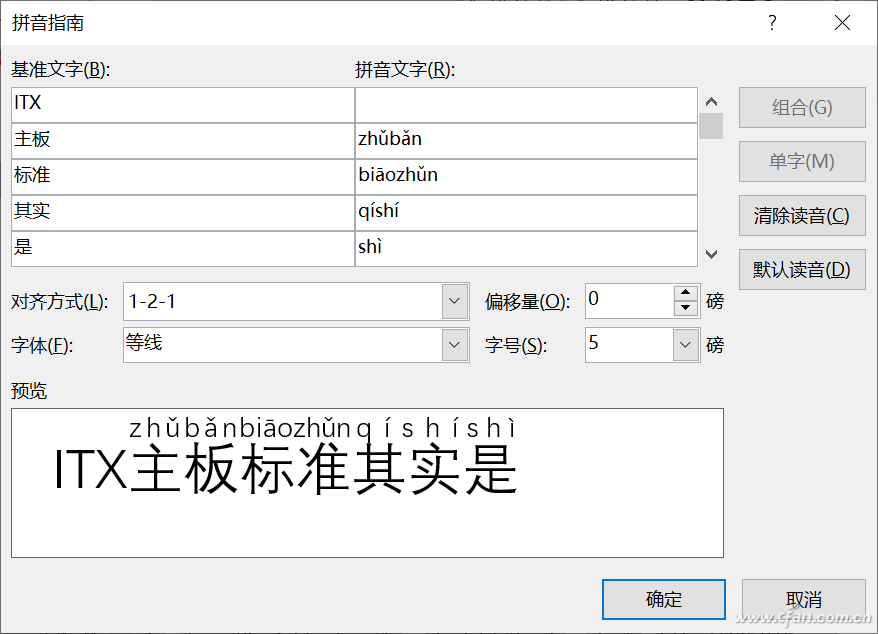Click the scroll down arrow of the list

pyautogui.click(x=711, y=254)
